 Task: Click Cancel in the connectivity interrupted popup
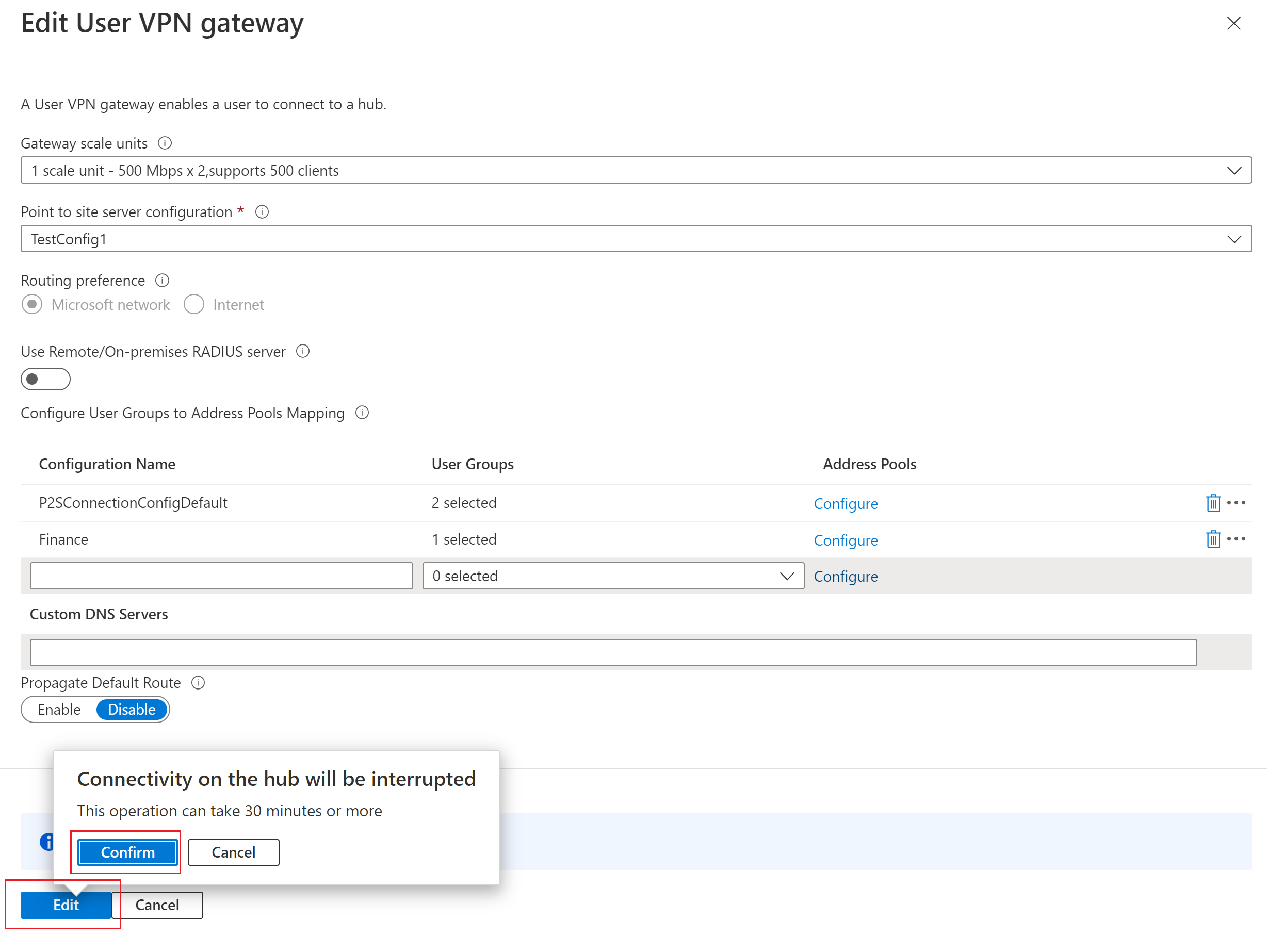(x=233, y=852)
